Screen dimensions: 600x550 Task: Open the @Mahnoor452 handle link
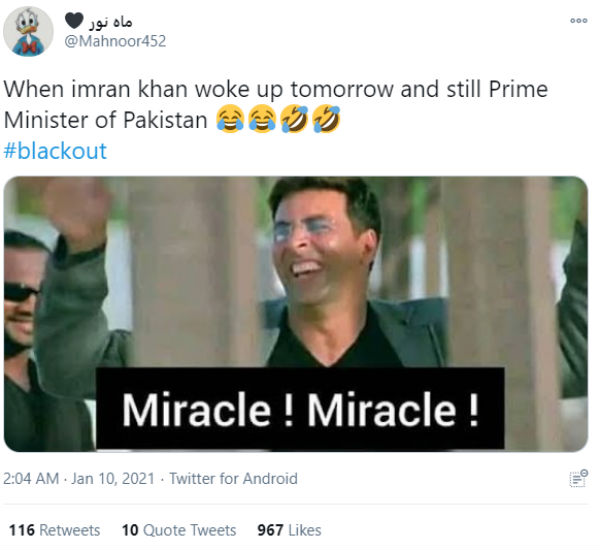tap(115, 41)
